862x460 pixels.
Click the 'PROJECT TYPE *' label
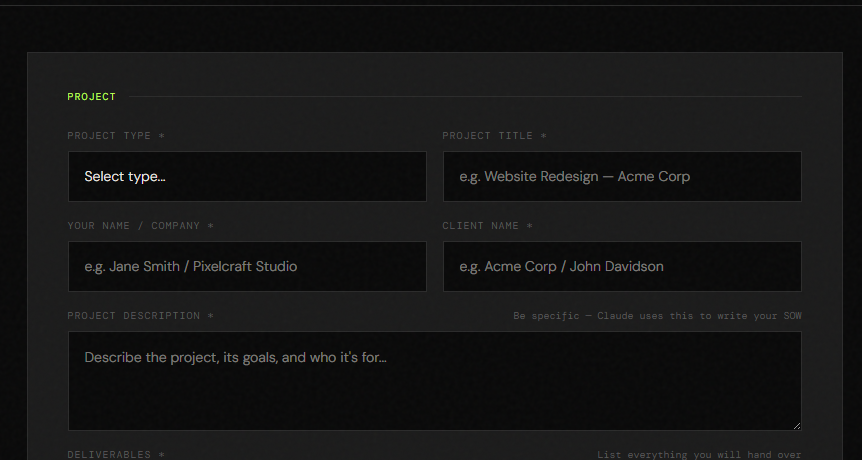(x=116, y=136)
